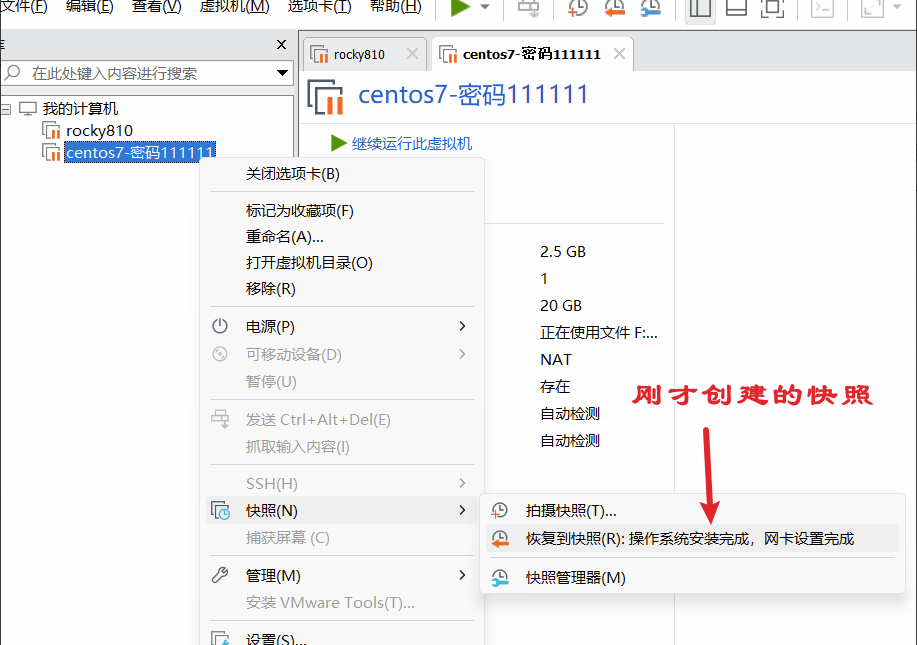The image size is (917, 645).
Task: Click the library search input field
Action: [x=146, y=73]
